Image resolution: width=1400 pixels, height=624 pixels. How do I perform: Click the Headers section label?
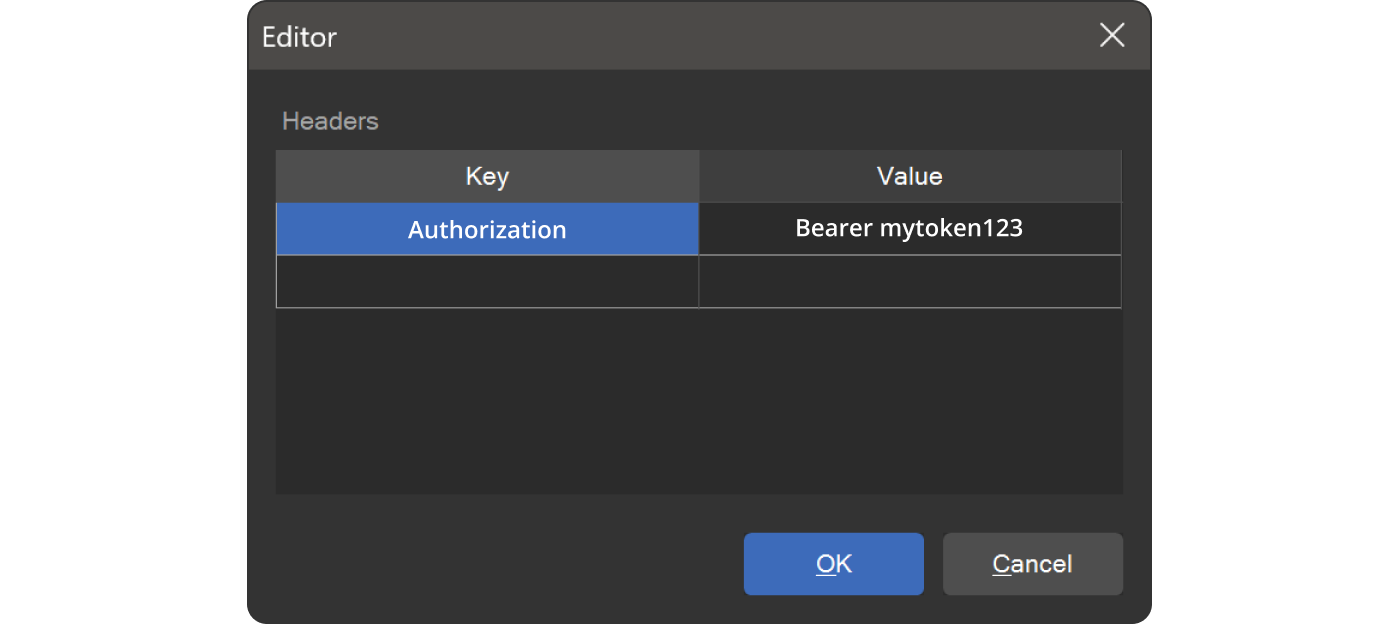(330, 121)
